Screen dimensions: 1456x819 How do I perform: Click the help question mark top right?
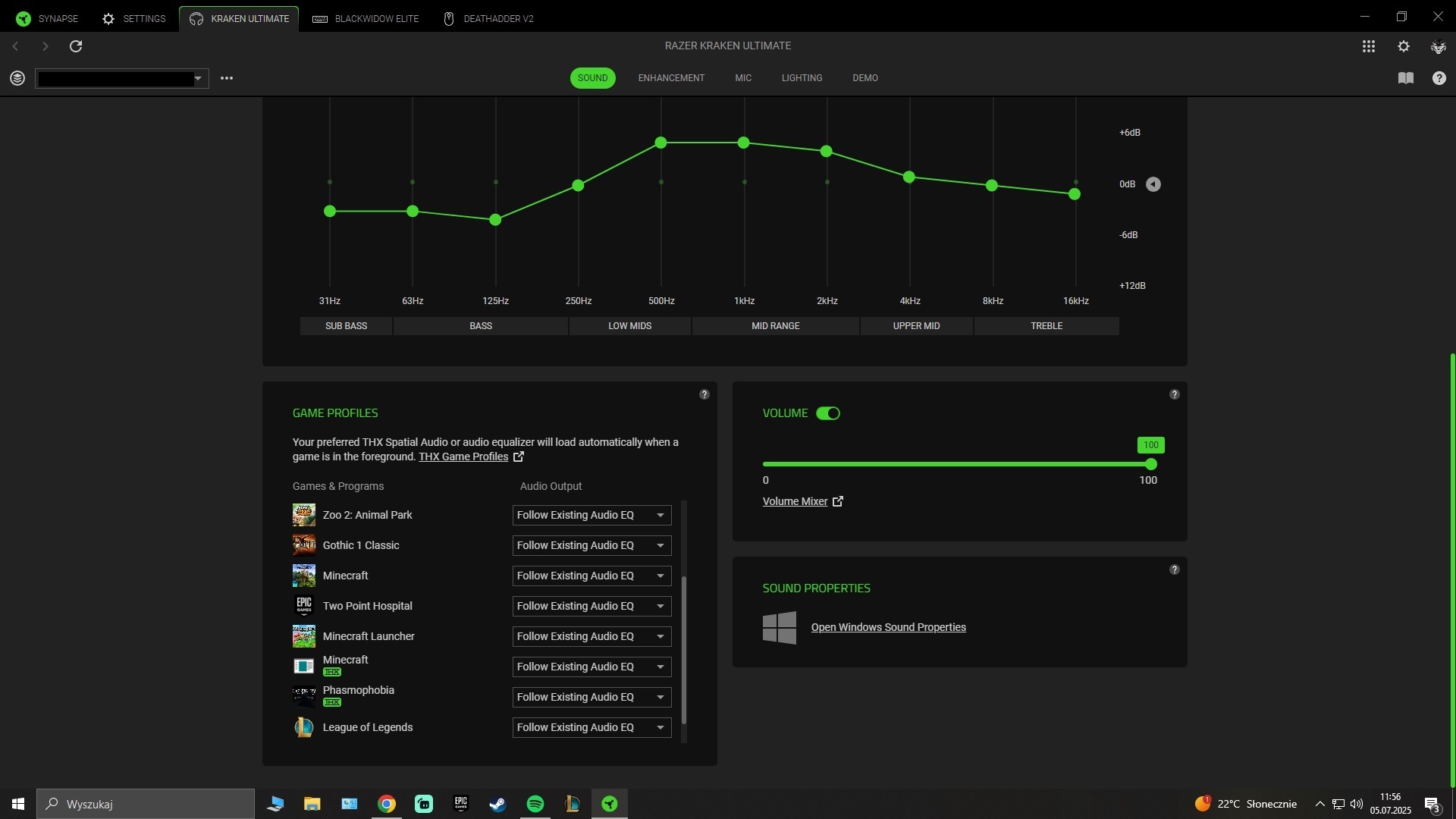(1439, 78)
